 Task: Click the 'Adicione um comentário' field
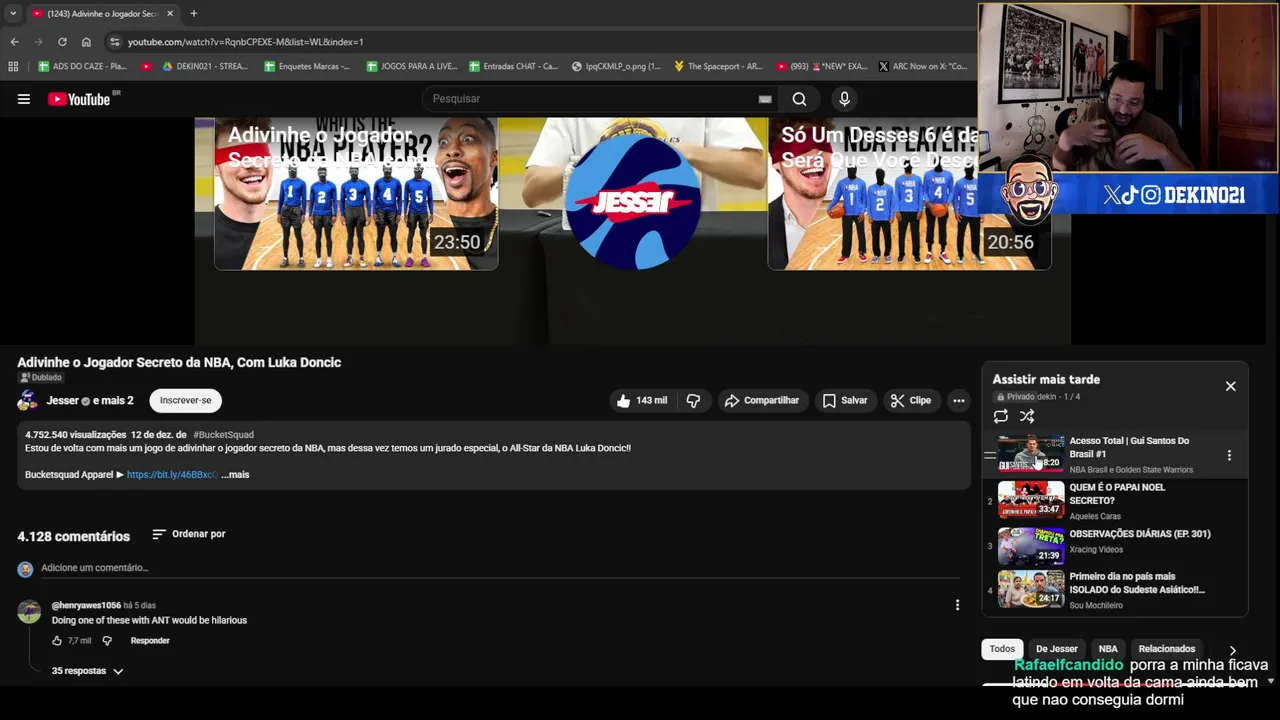tap(500, 568)
